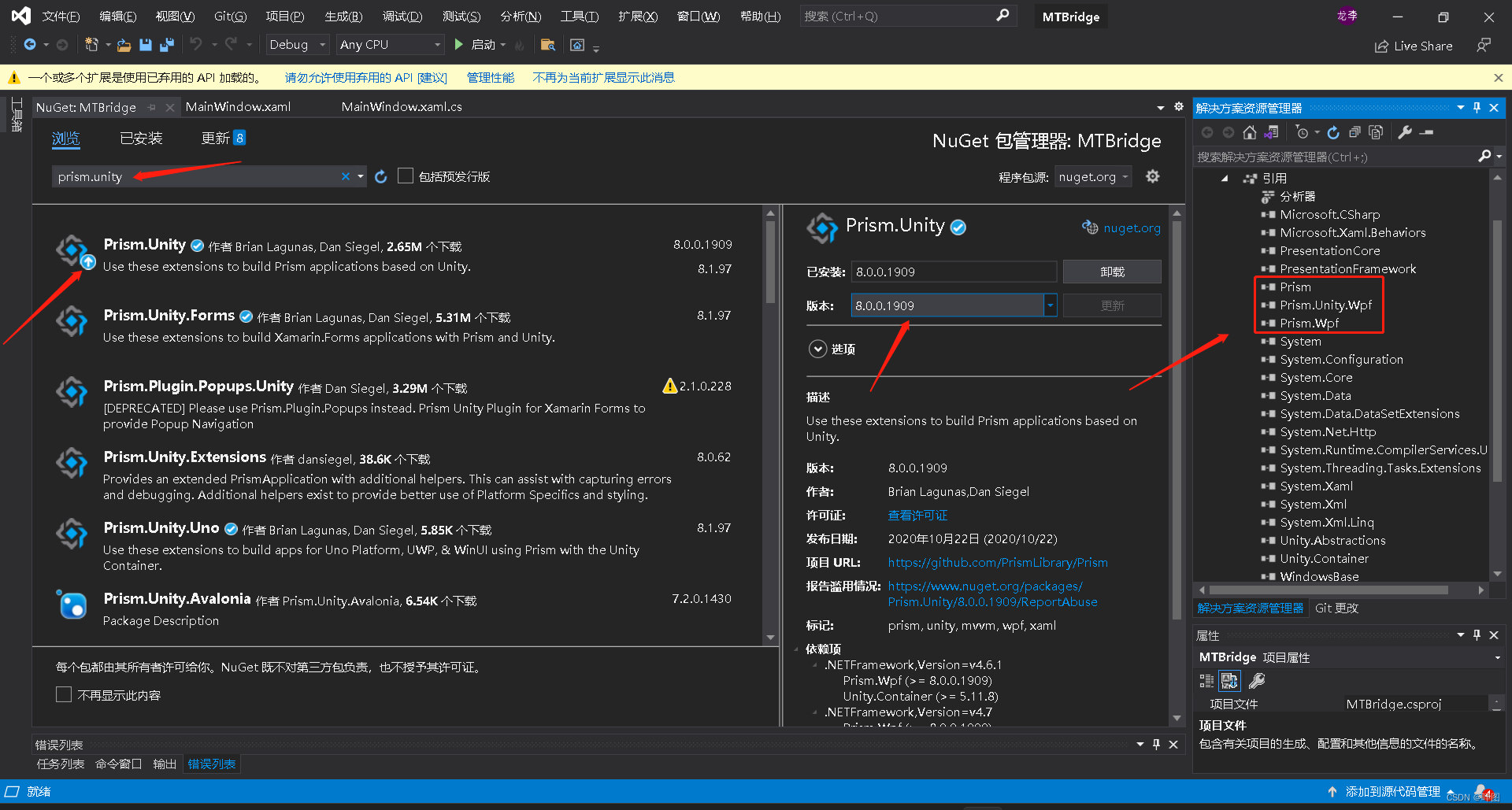Open the nuget.org package source dropdown

click(1093, 177)
